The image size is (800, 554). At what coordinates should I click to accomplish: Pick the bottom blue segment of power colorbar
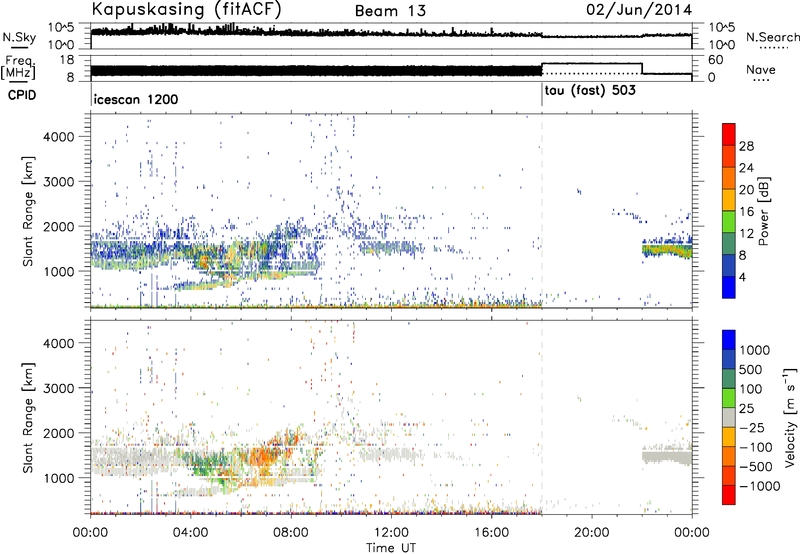coord(729,287)
